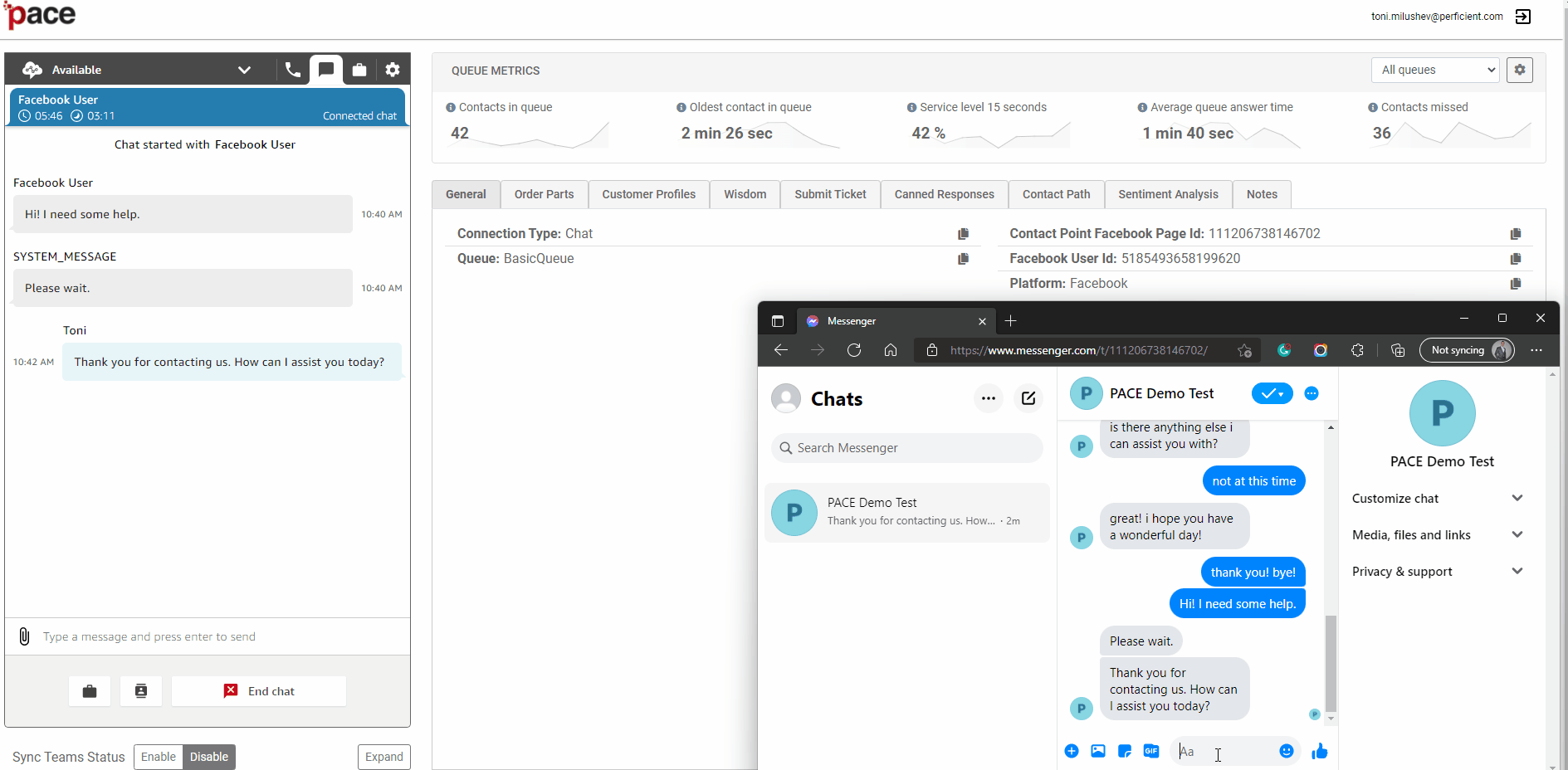Screen dimensions: 1568x770
Task: Open the phone tab icon in the agent panel
Action: tap(292, 70)
